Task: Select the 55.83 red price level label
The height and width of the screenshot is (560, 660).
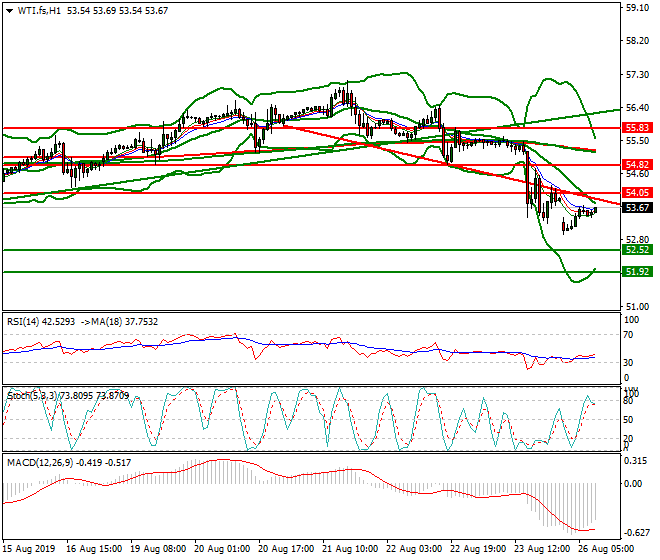Action: 637,128
